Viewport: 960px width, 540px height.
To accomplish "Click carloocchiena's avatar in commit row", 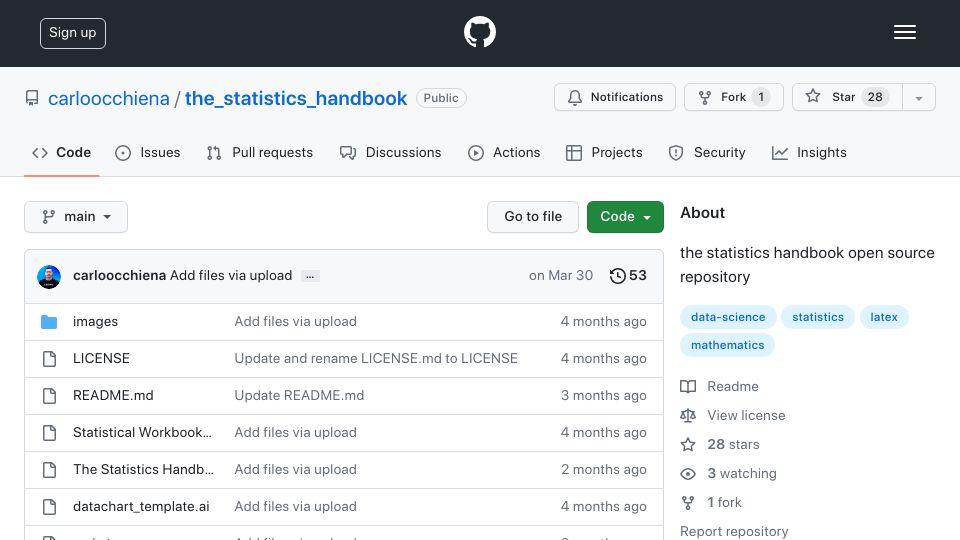I will tap(49, 277).
